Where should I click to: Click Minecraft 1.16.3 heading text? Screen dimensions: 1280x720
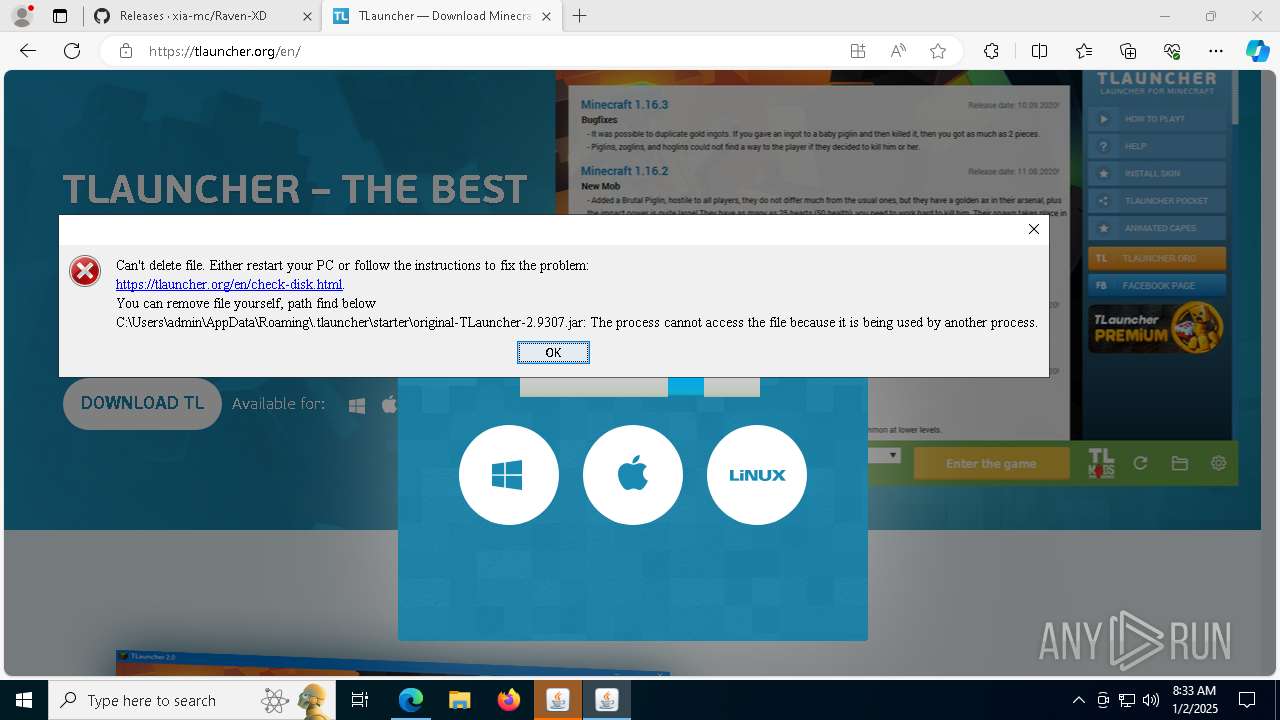click(624, 104)
